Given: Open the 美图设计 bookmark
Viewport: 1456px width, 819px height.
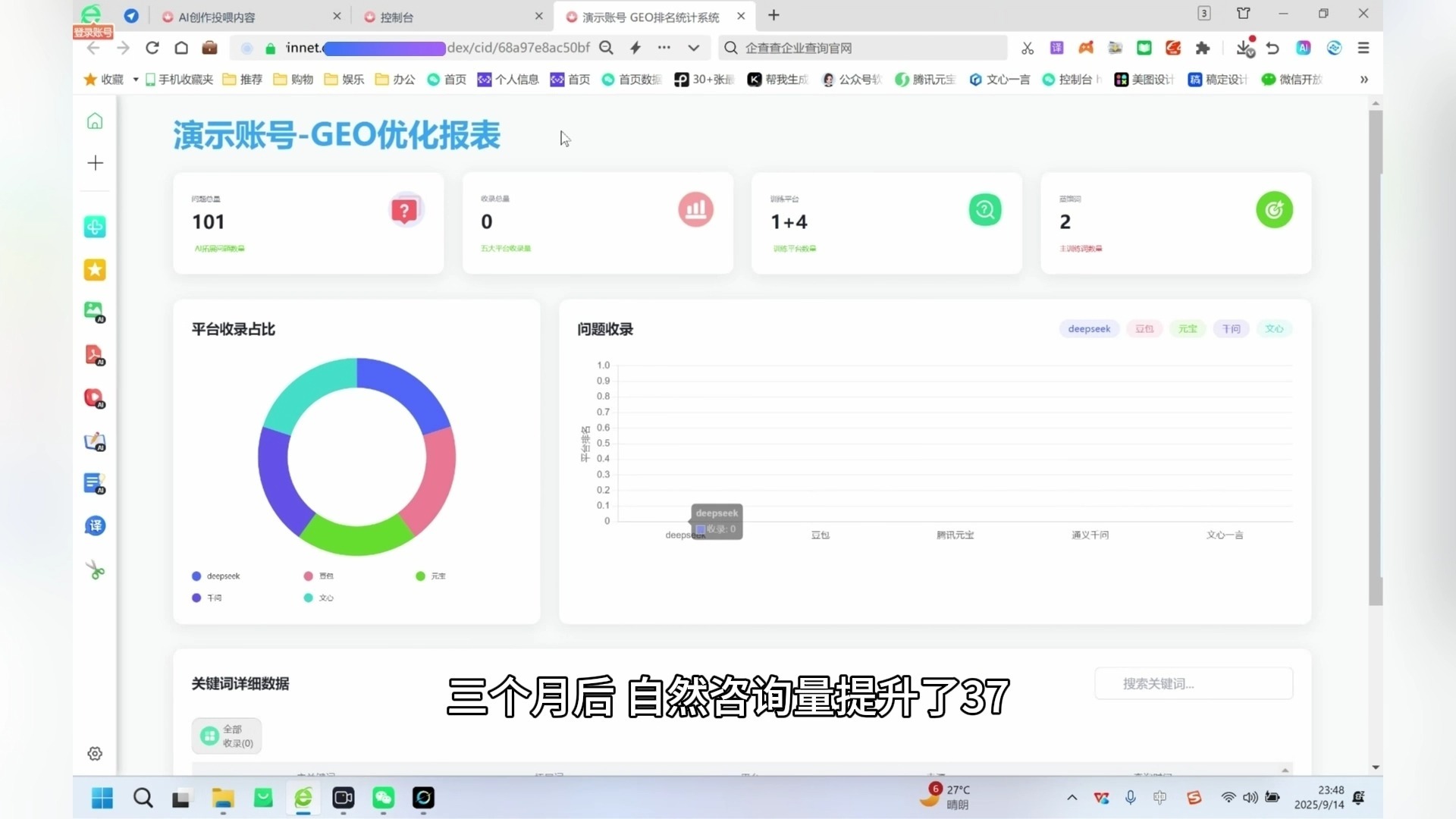Looking at the screenshot, I should tap(1144, 80).
